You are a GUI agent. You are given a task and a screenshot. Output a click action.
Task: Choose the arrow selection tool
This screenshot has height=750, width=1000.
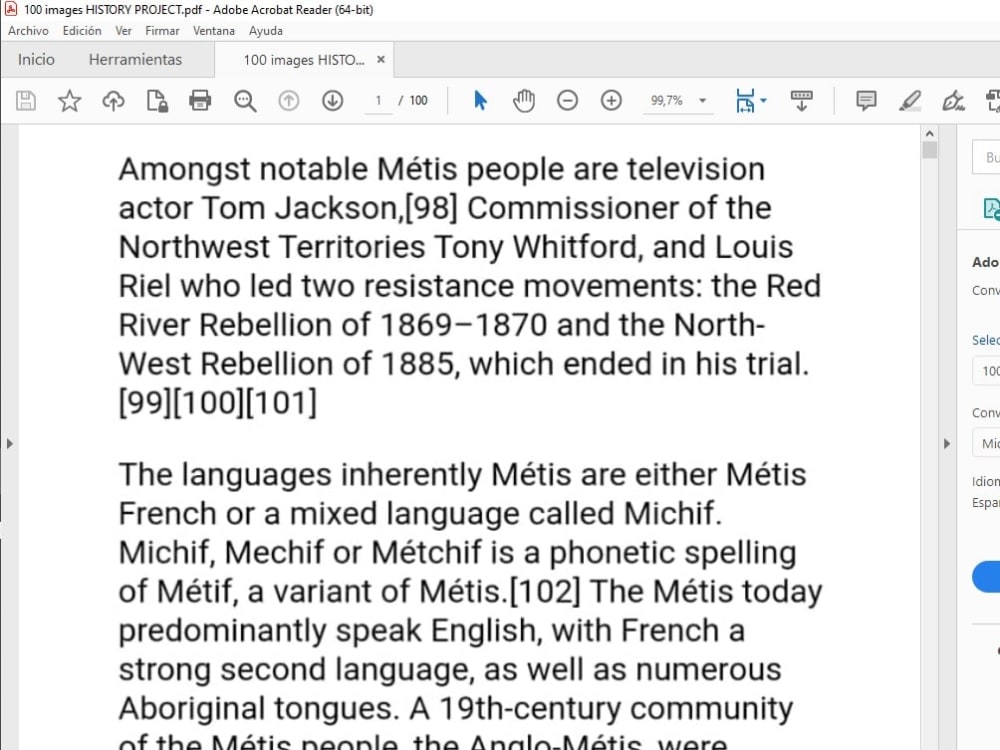pyautogui.click(x=480, y=101)
